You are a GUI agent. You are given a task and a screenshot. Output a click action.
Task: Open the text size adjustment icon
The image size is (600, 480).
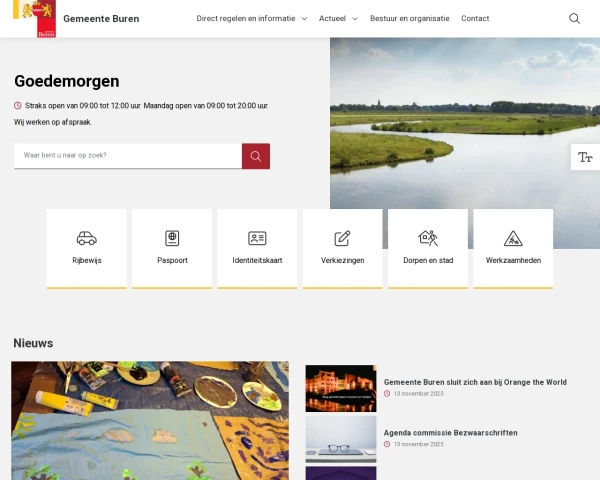pos(585,157)
